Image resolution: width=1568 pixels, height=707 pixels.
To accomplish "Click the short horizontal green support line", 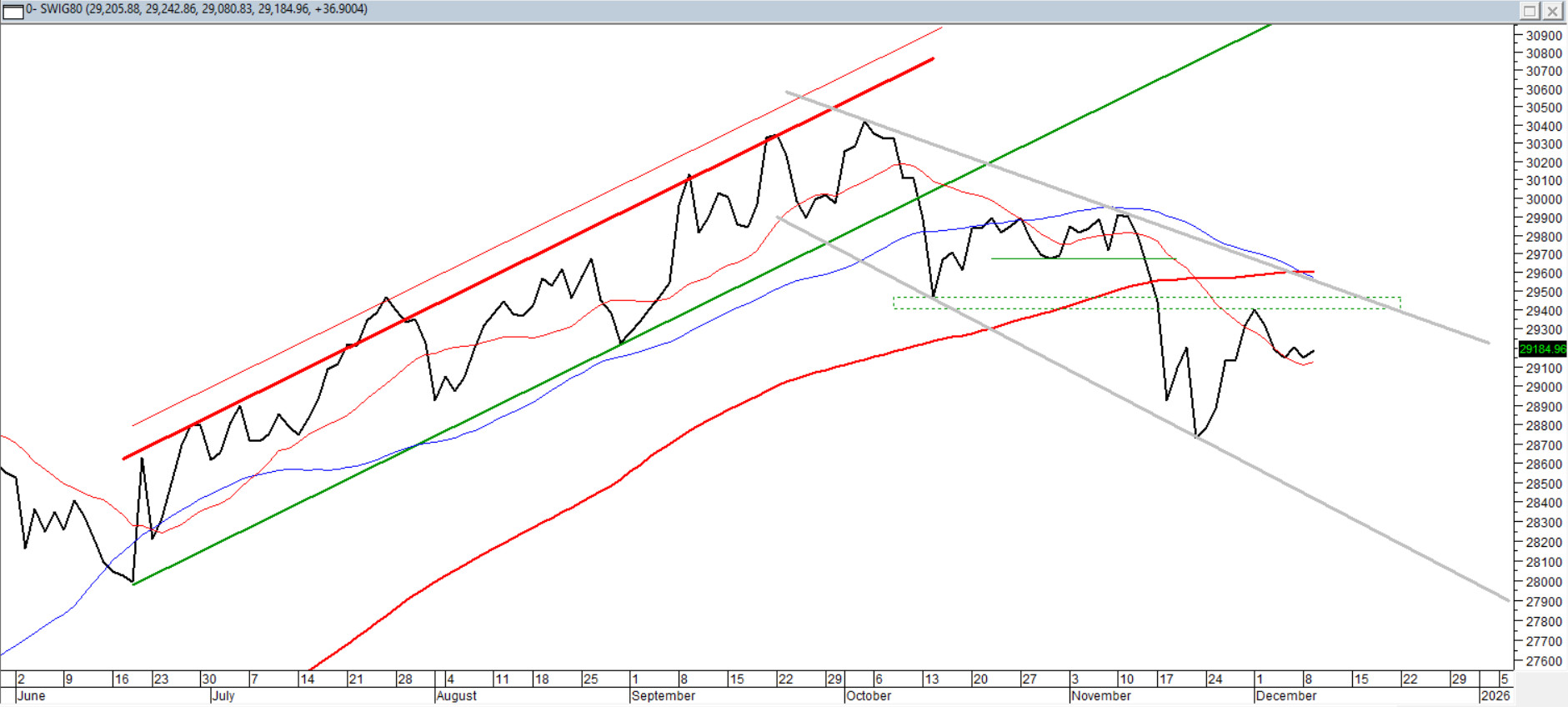I will tap(1084, 258).
